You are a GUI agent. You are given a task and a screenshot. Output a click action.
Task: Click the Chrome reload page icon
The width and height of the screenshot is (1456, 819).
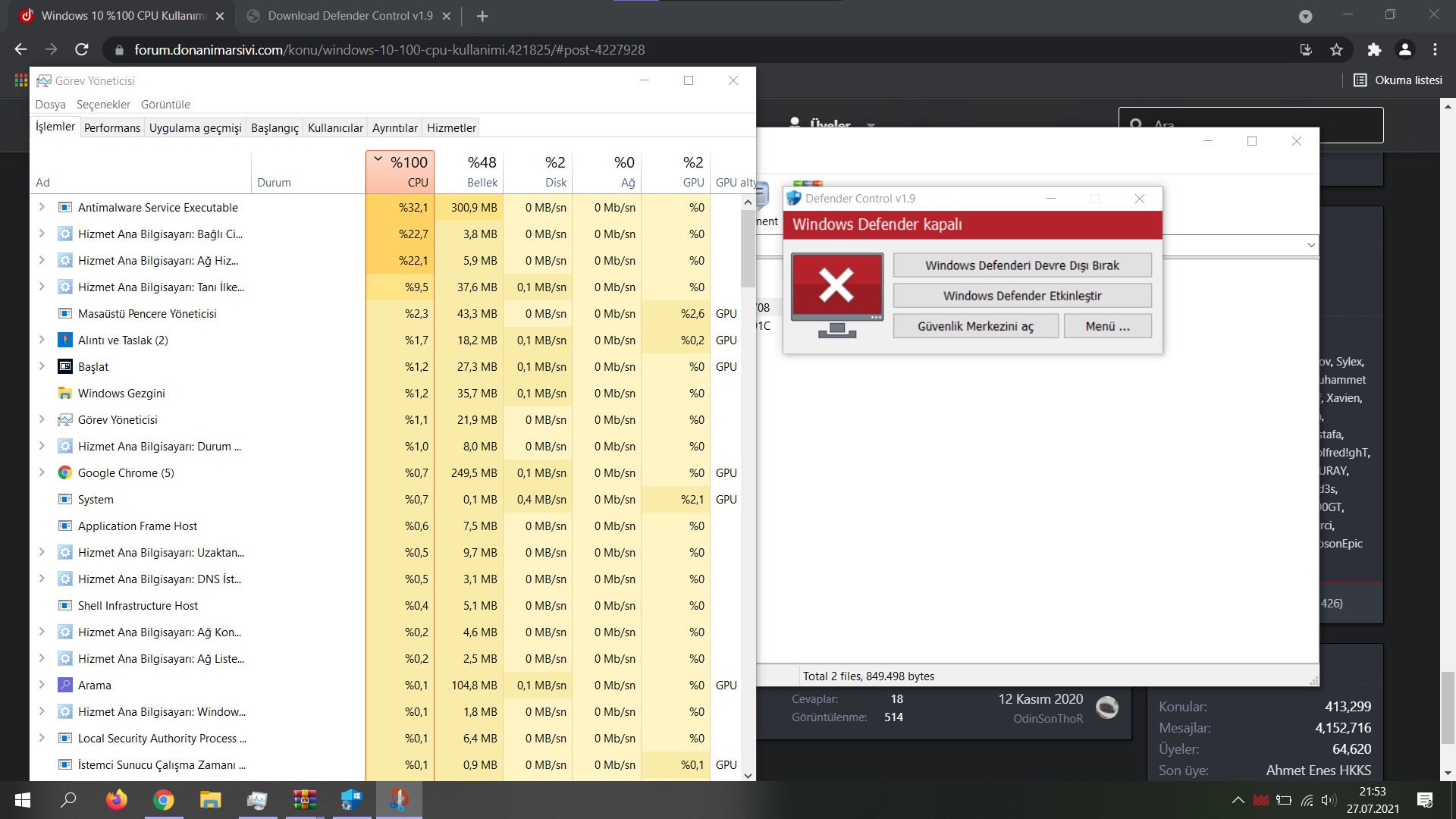click(x=82, y=50)
